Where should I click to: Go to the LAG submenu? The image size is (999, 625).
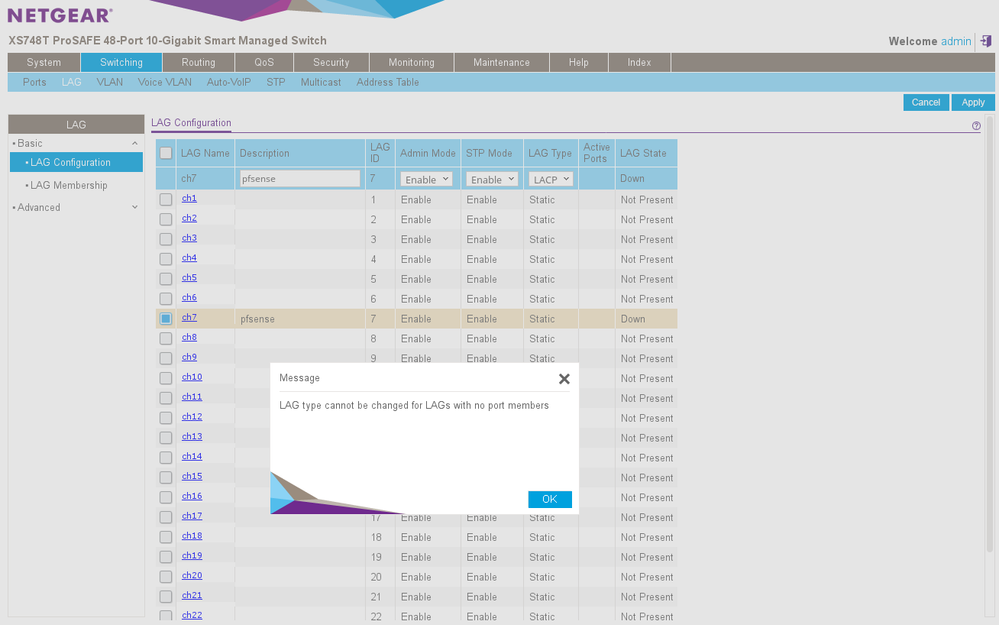pos(71,82)
